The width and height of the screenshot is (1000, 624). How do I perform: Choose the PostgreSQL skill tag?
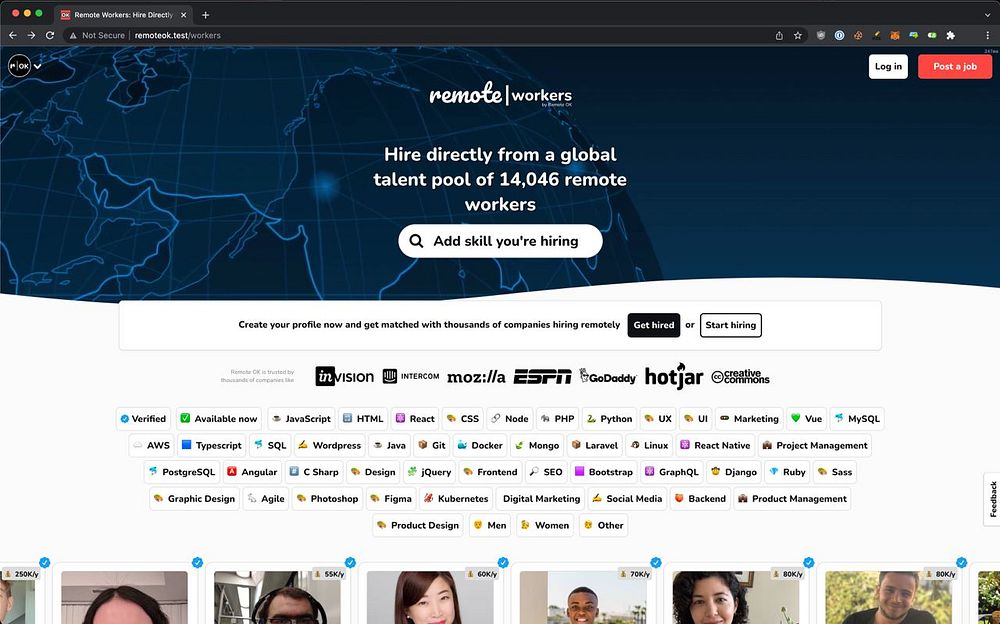[x=182, y=472]
